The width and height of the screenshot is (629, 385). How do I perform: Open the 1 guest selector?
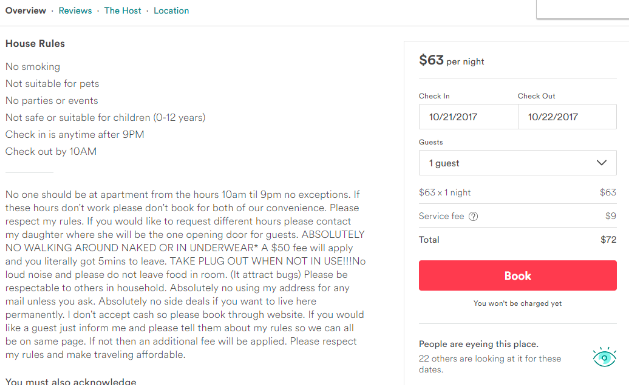point(517,163)
